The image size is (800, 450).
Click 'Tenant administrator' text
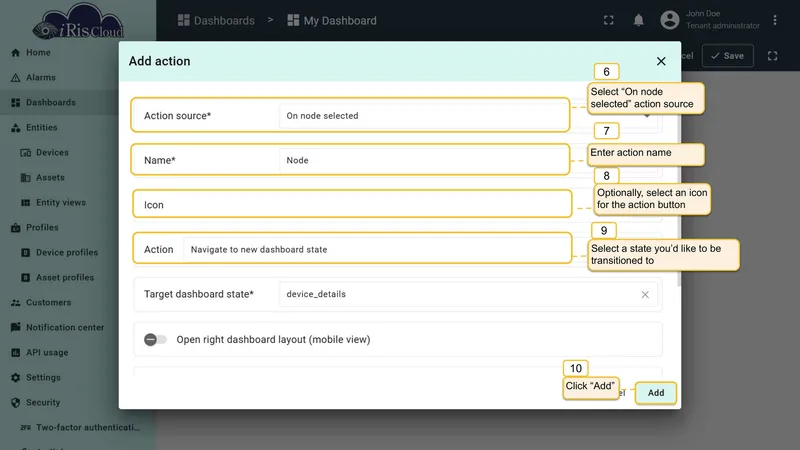point(722,26)
